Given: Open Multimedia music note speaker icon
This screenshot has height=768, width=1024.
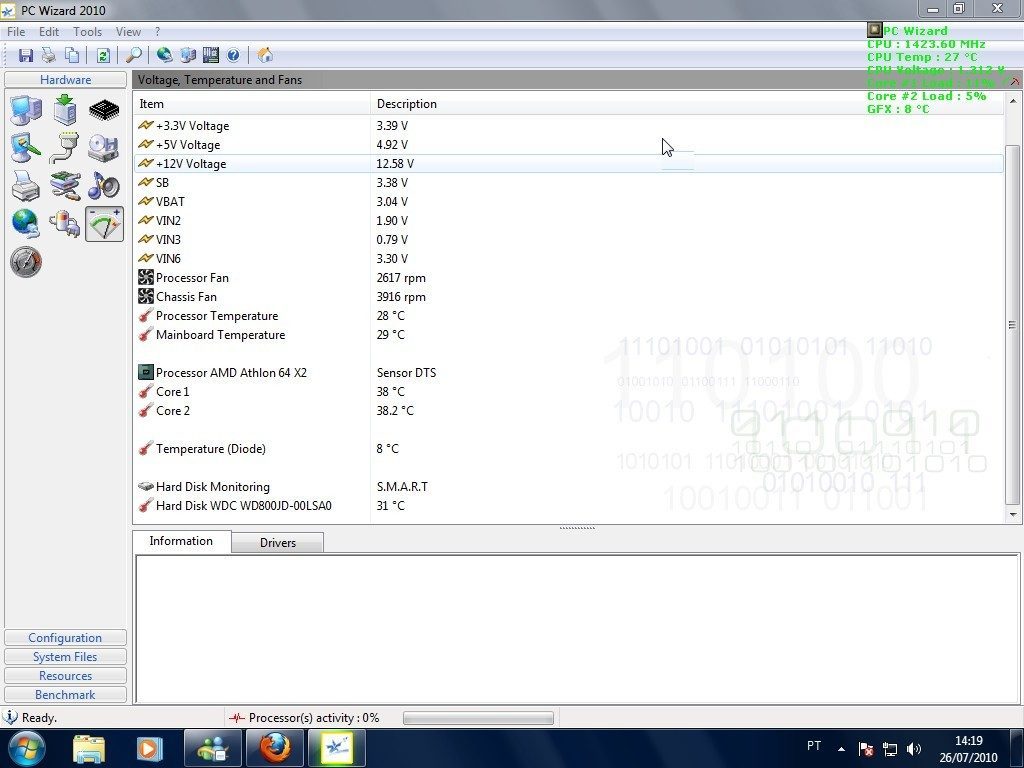Looking at the screenshot, I should click(x=104, y=186).
